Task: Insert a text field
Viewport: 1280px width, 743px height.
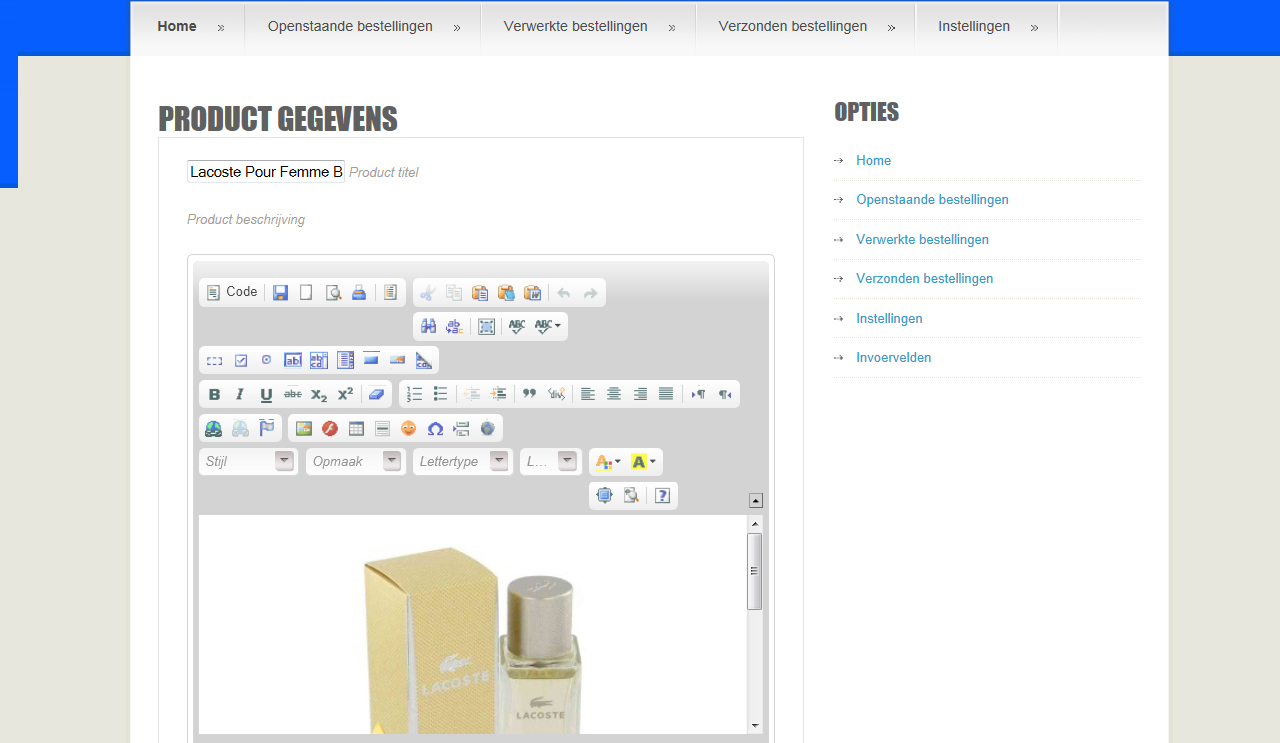Action: pos(293,360)
